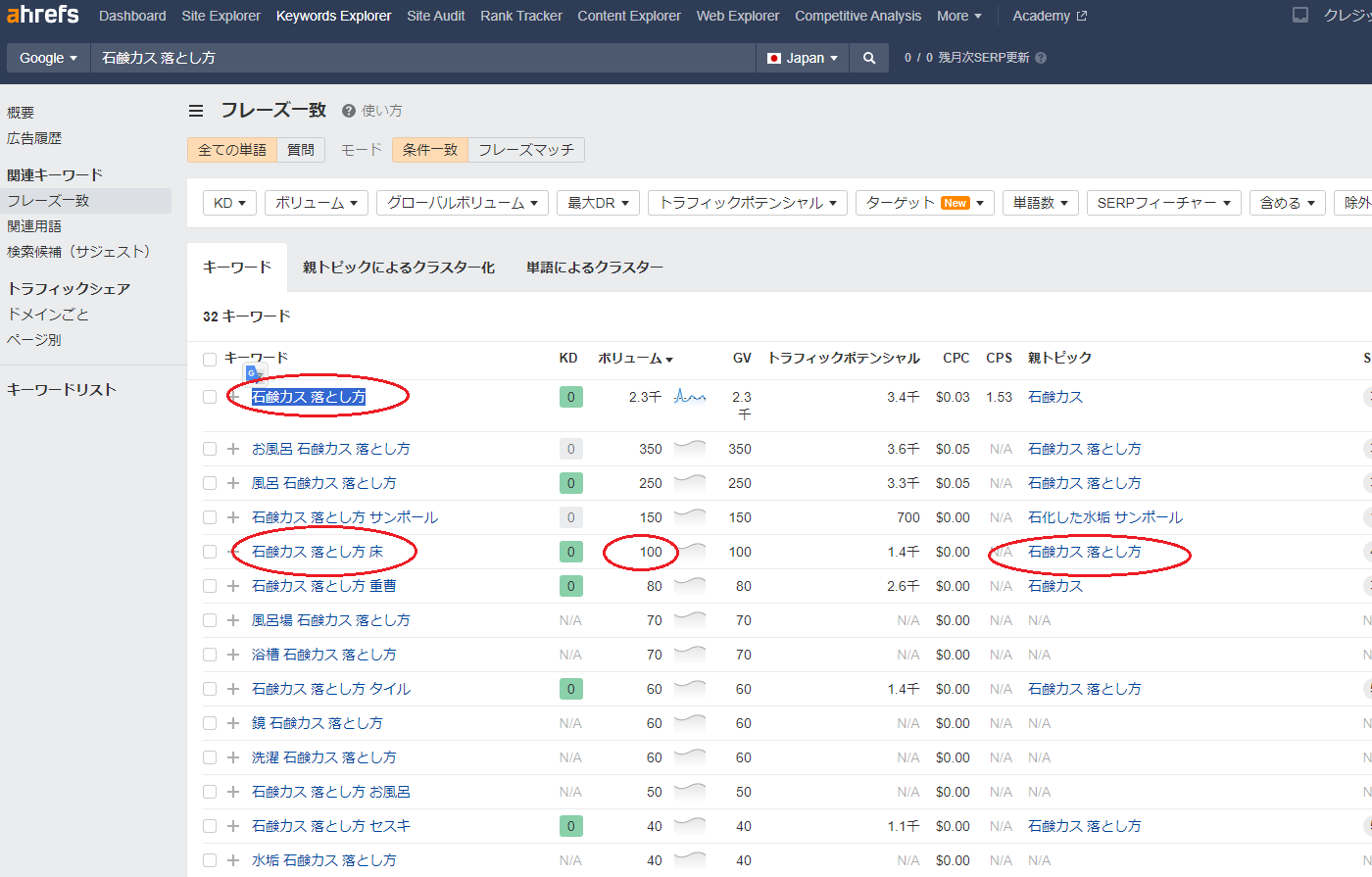The width and height of the screenshot is (1372, 877).
Task: Expand the Japan country selector
Action: (x=803, y=58)
